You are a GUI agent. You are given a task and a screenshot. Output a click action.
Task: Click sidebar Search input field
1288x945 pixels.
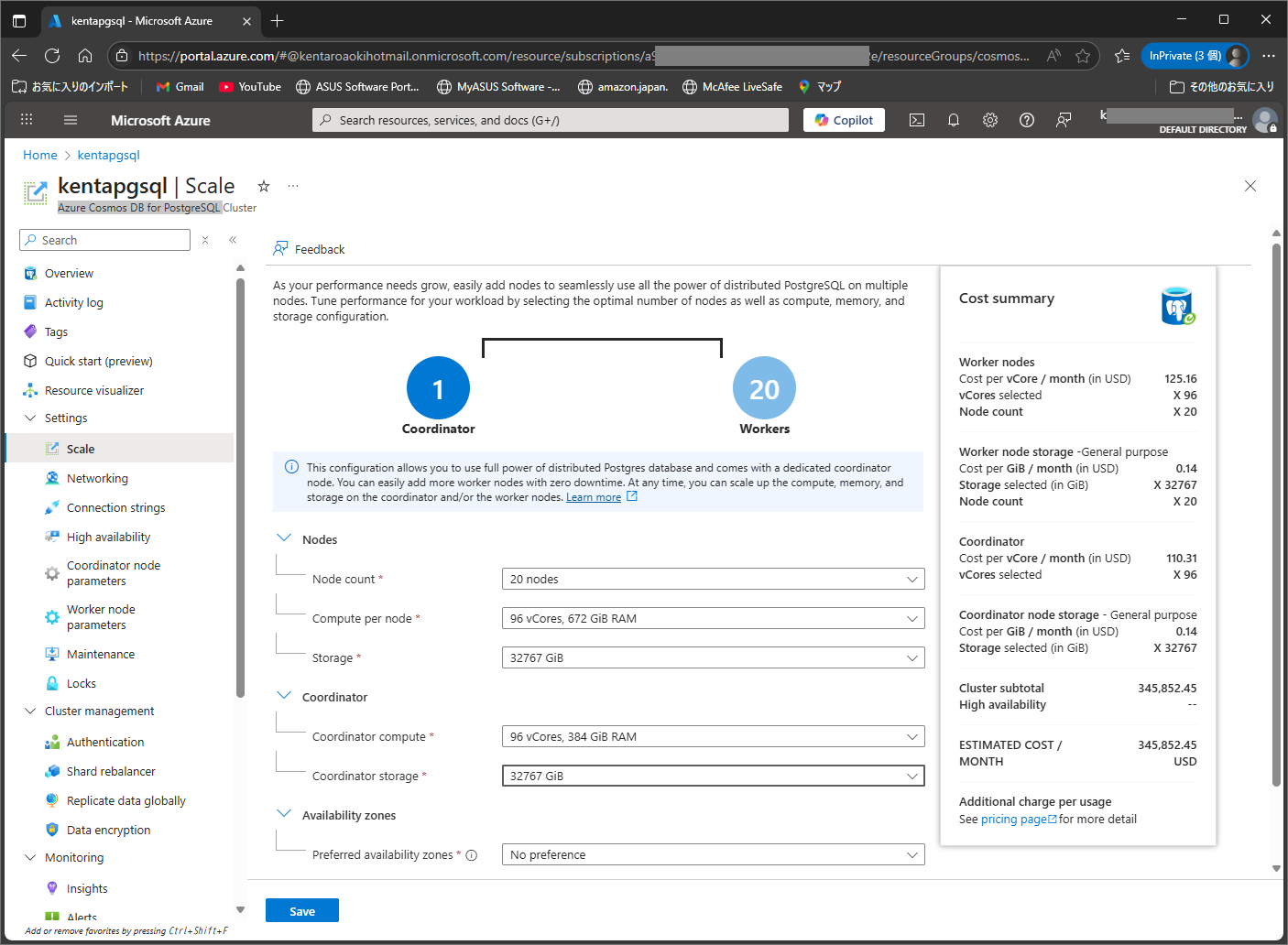tap(104, 240)
